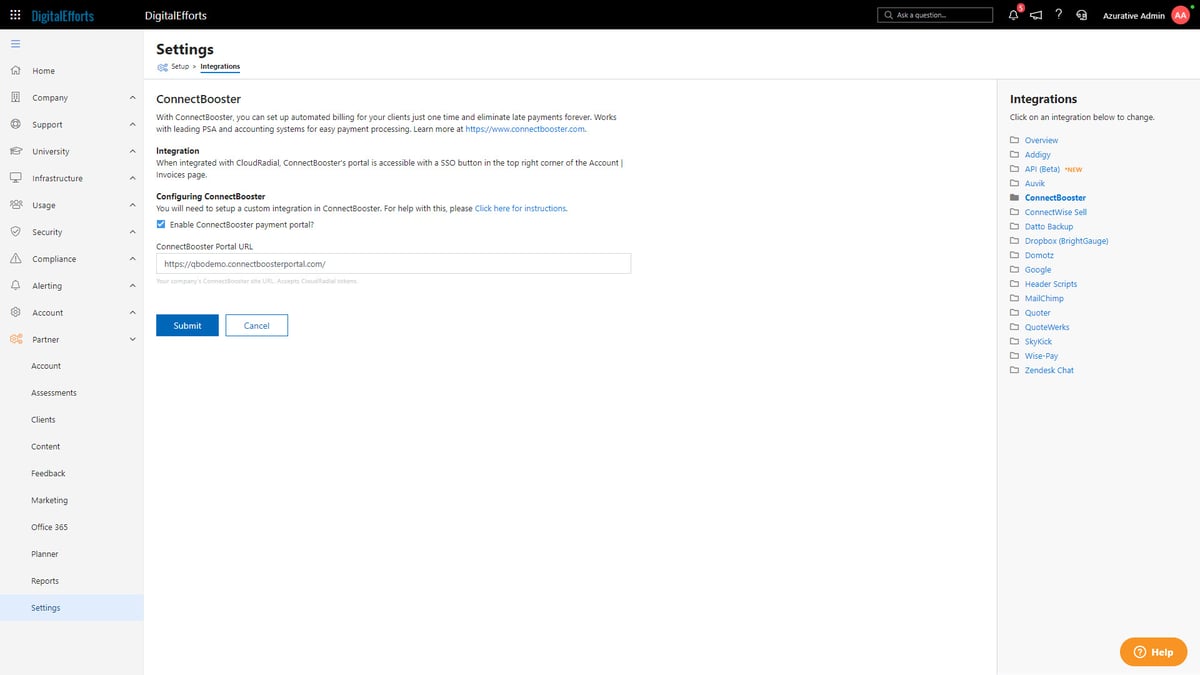Open Partner Assessments menu item

[54, 393]
